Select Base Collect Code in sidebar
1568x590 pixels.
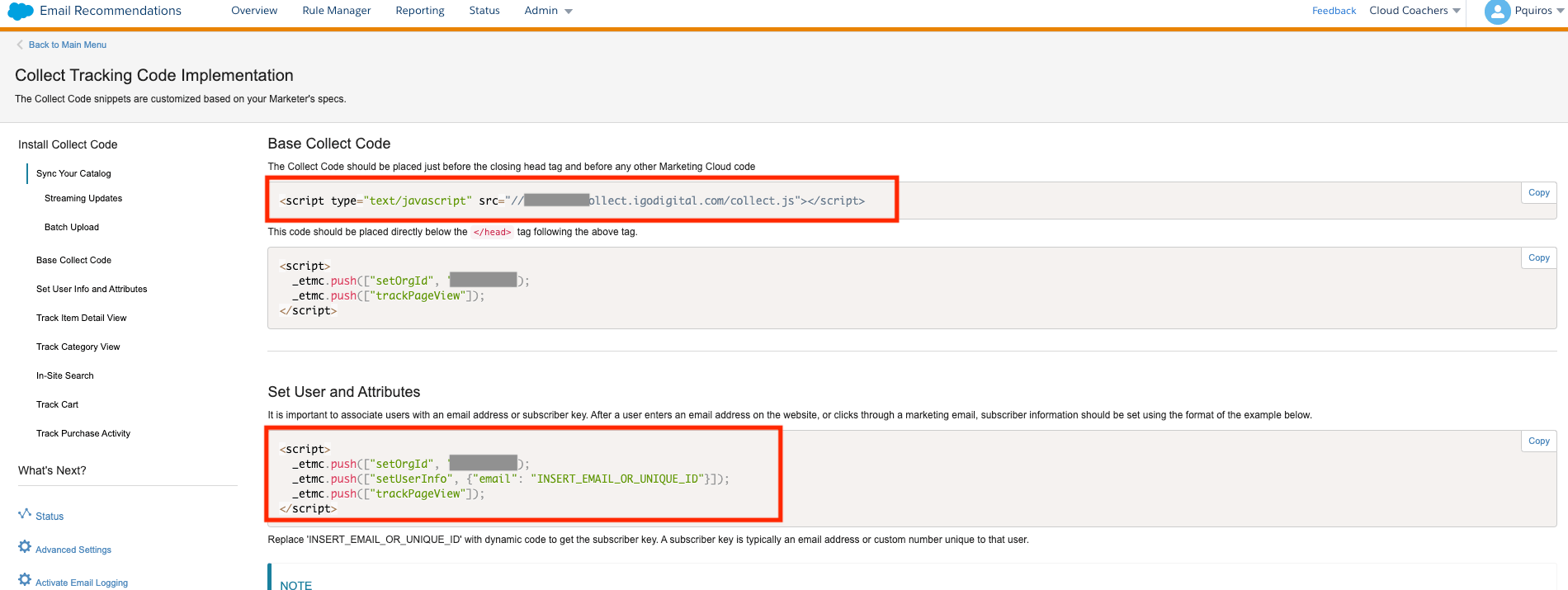click(x=73, y=260)
